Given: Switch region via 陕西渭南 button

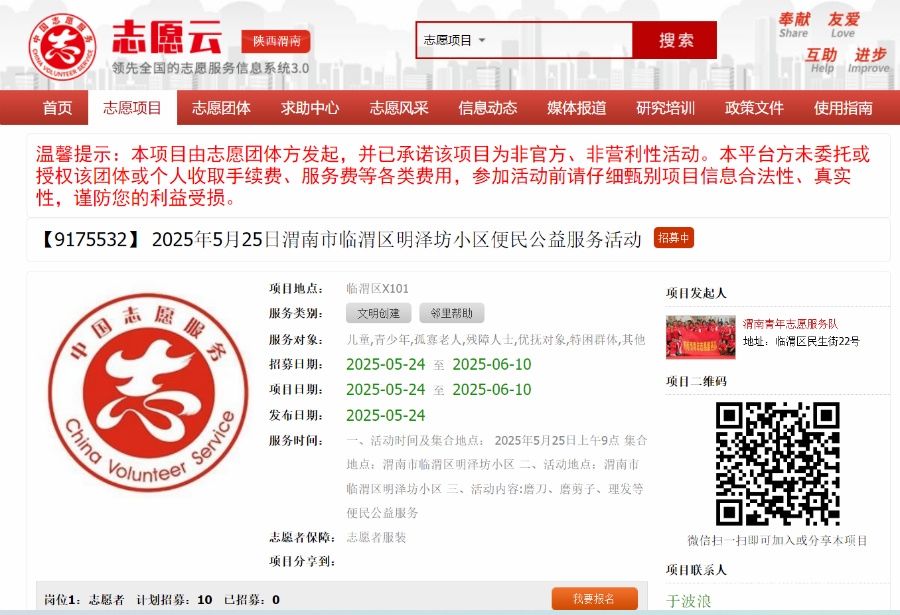Looking at the screenshot, I should [276, 42].
